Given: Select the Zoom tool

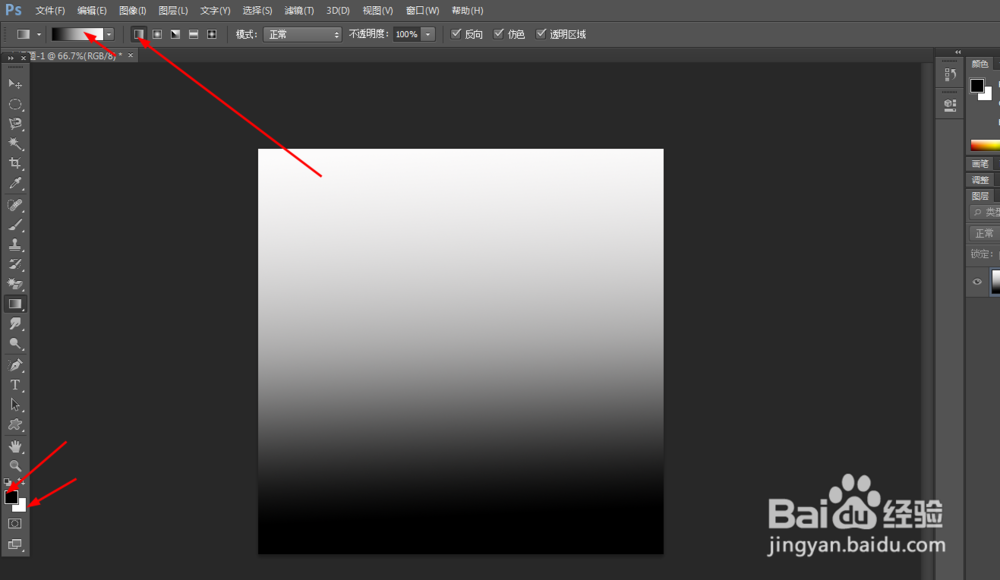Looking at the screenshot, I should tap(15, 466).
